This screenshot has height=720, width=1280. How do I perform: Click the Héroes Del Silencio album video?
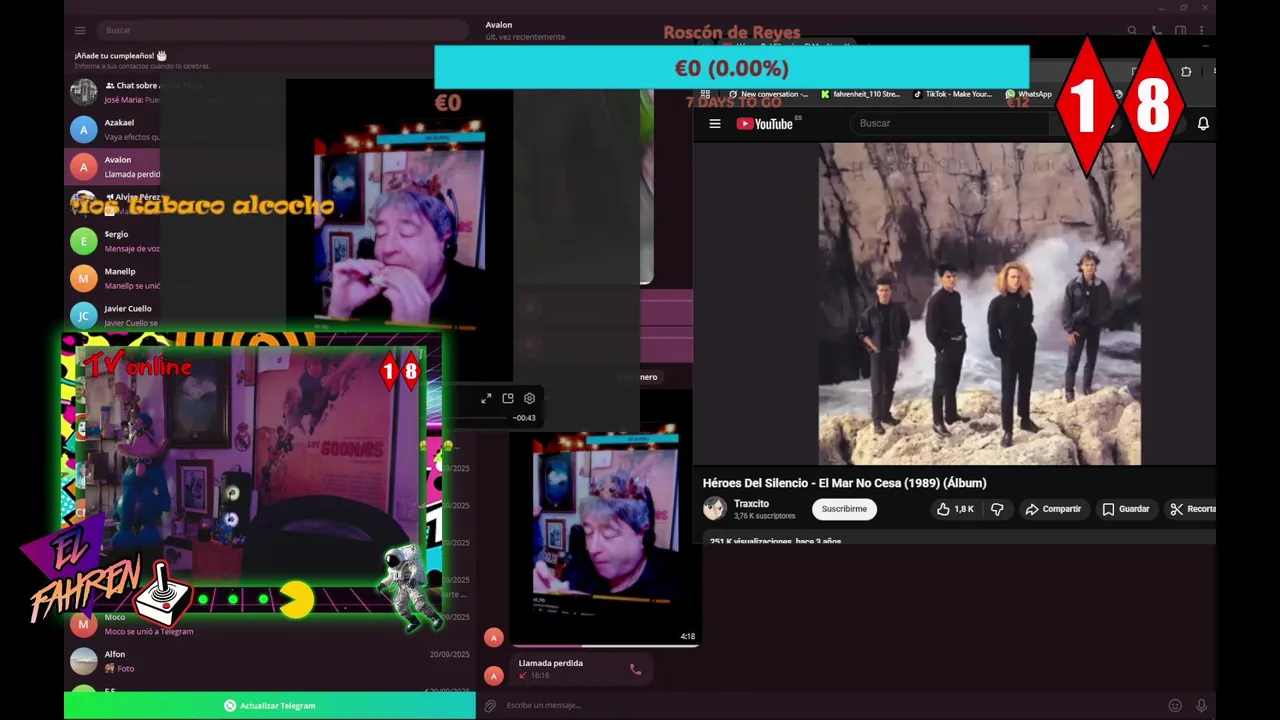tap(979, 303)
